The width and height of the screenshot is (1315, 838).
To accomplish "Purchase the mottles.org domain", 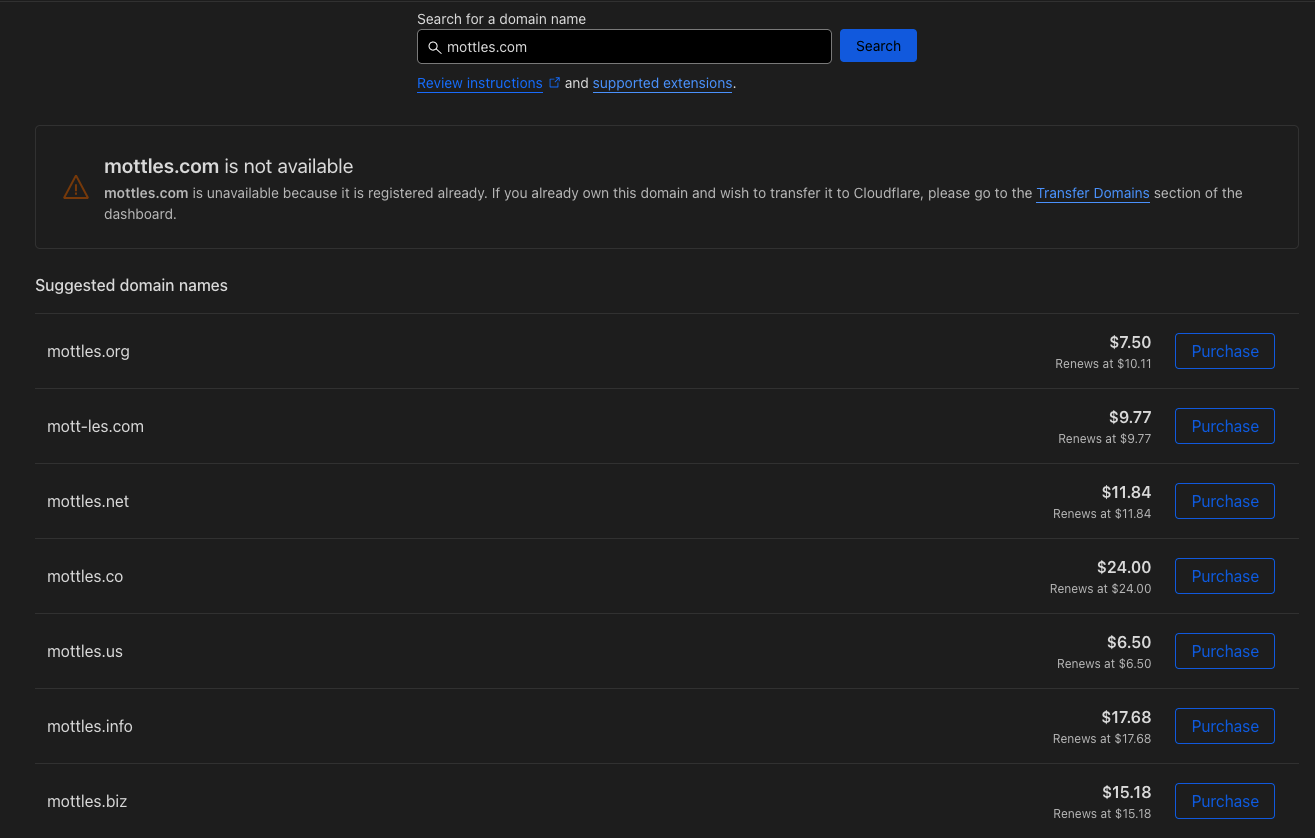I will [x=1224, y=351].
